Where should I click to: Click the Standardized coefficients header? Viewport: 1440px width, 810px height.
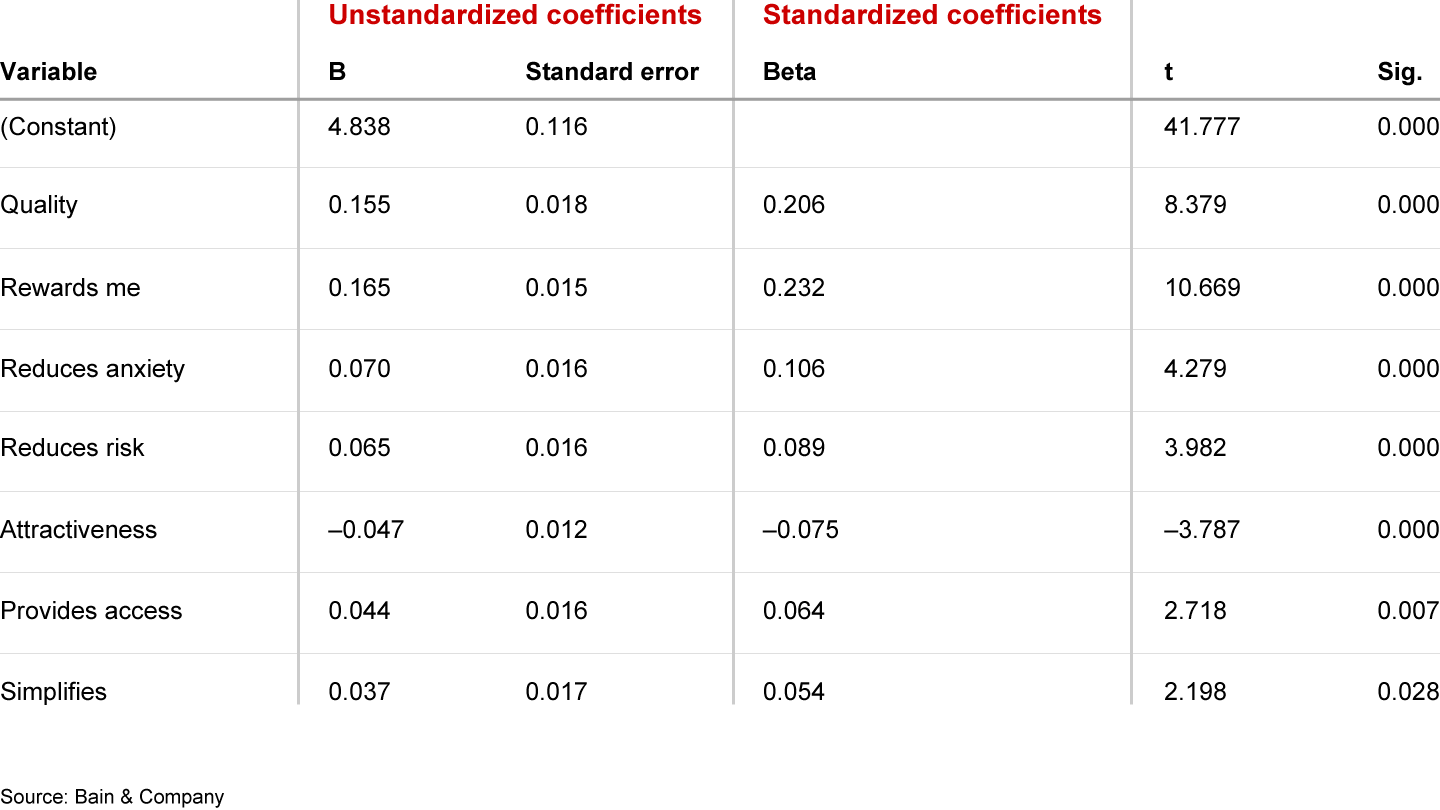932,15
